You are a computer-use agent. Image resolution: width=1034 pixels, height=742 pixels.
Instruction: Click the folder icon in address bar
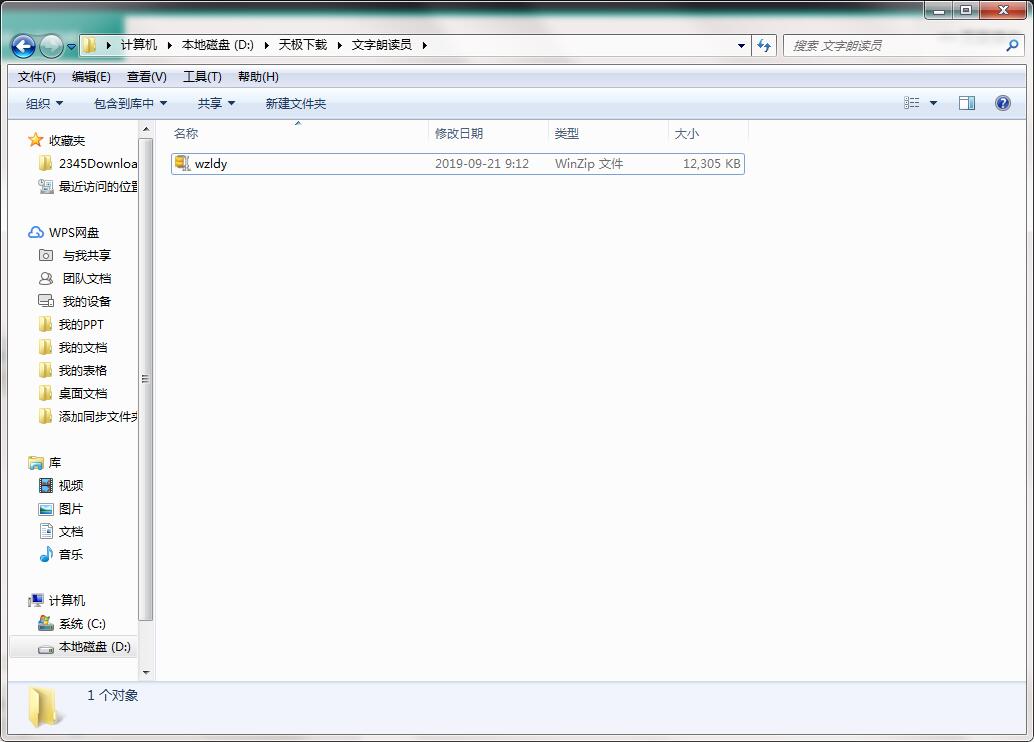pos(90,45)
